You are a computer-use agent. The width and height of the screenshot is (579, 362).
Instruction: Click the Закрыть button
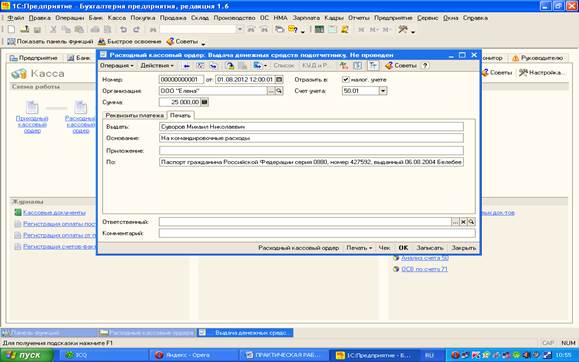coord(464,248)
